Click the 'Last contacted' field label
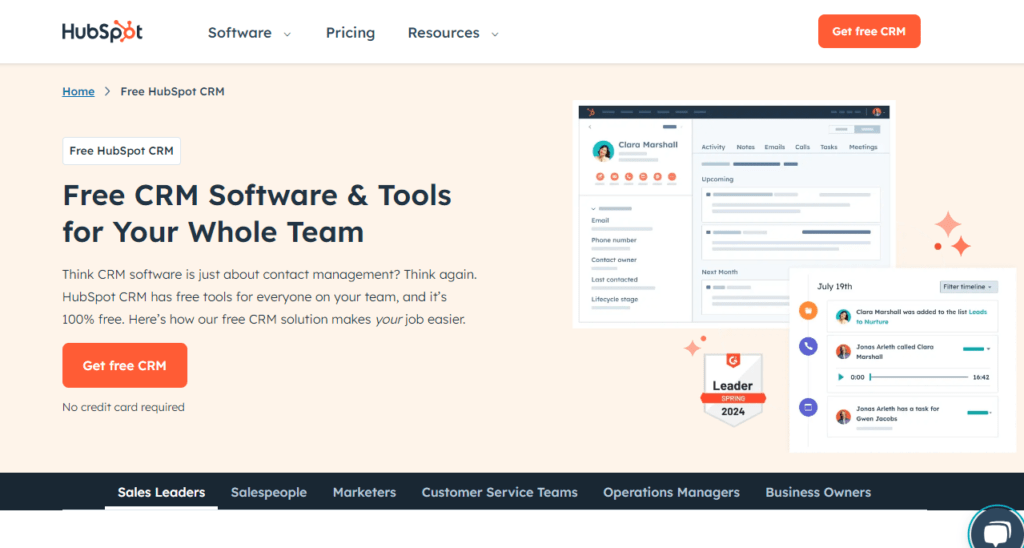This screenshot has height=548, width=1024. (615, 280)
